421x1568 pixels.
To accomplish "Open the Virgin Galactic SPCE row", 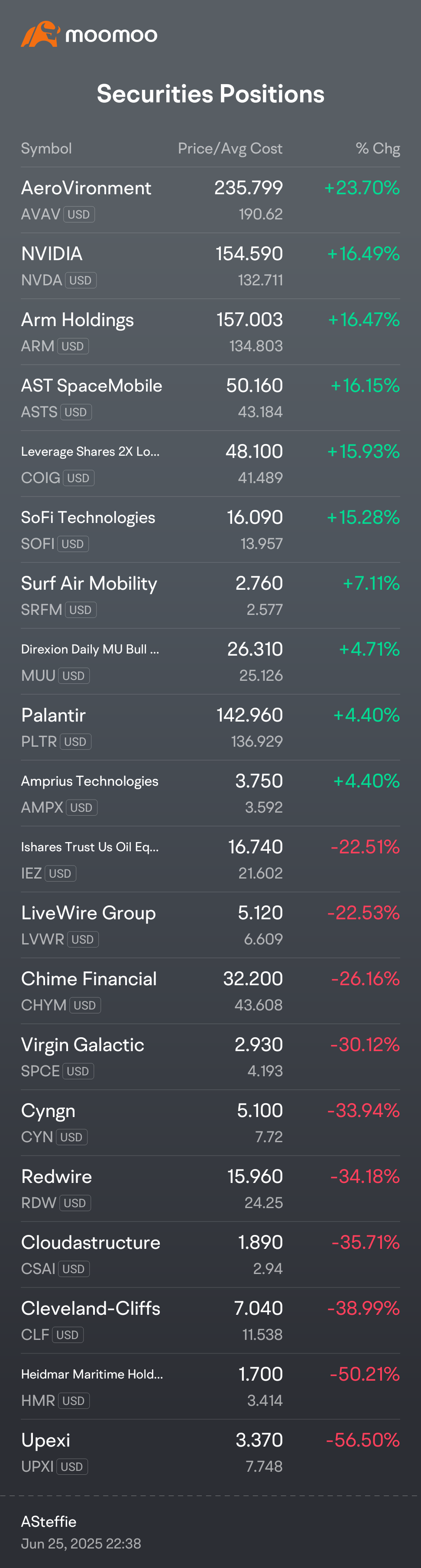I will [210, 1057].
